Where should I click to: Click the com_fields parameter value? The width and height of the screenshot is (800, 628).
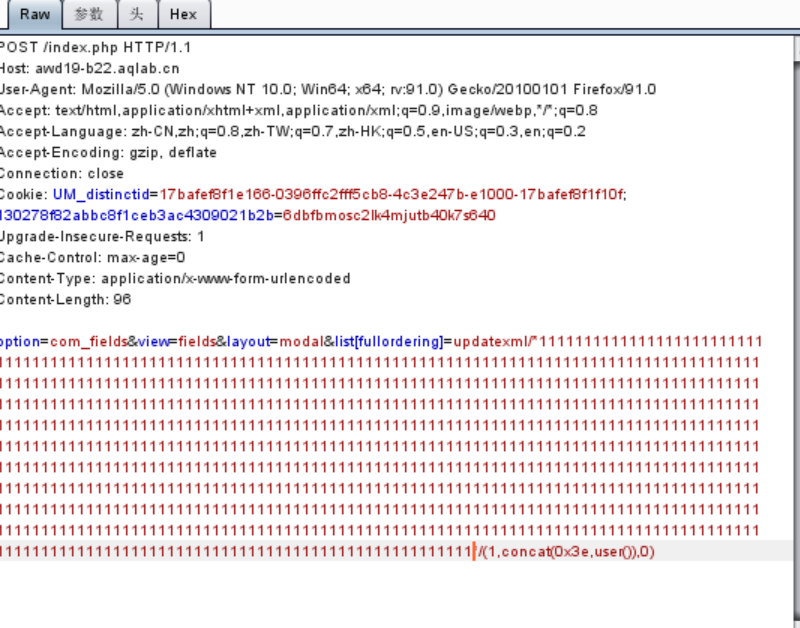click(89, 341)
